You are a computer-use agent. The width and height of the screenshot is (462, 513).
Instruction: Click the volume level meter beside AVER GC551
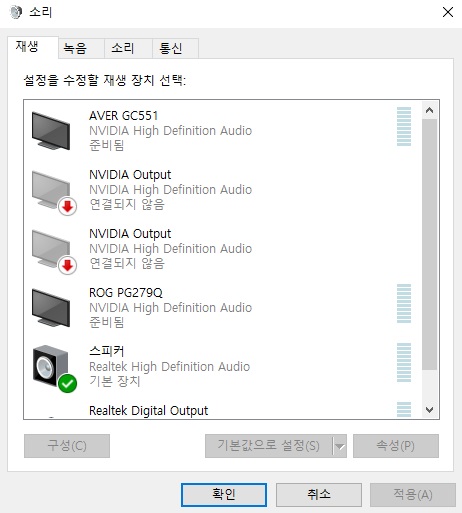(x=404, y=127)
